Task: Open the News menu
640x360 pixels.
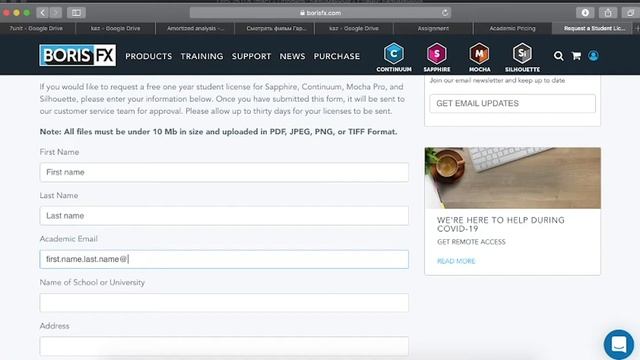Action: pyautogui.click(x=292, y=56)
